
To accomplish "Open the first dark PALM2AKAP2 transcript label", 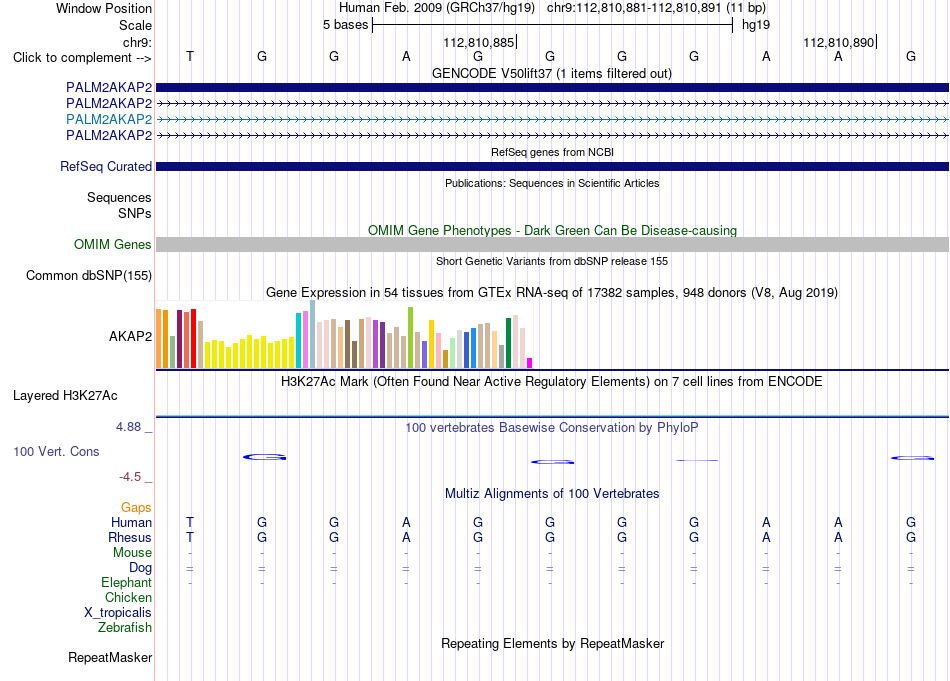I will 109,87.
